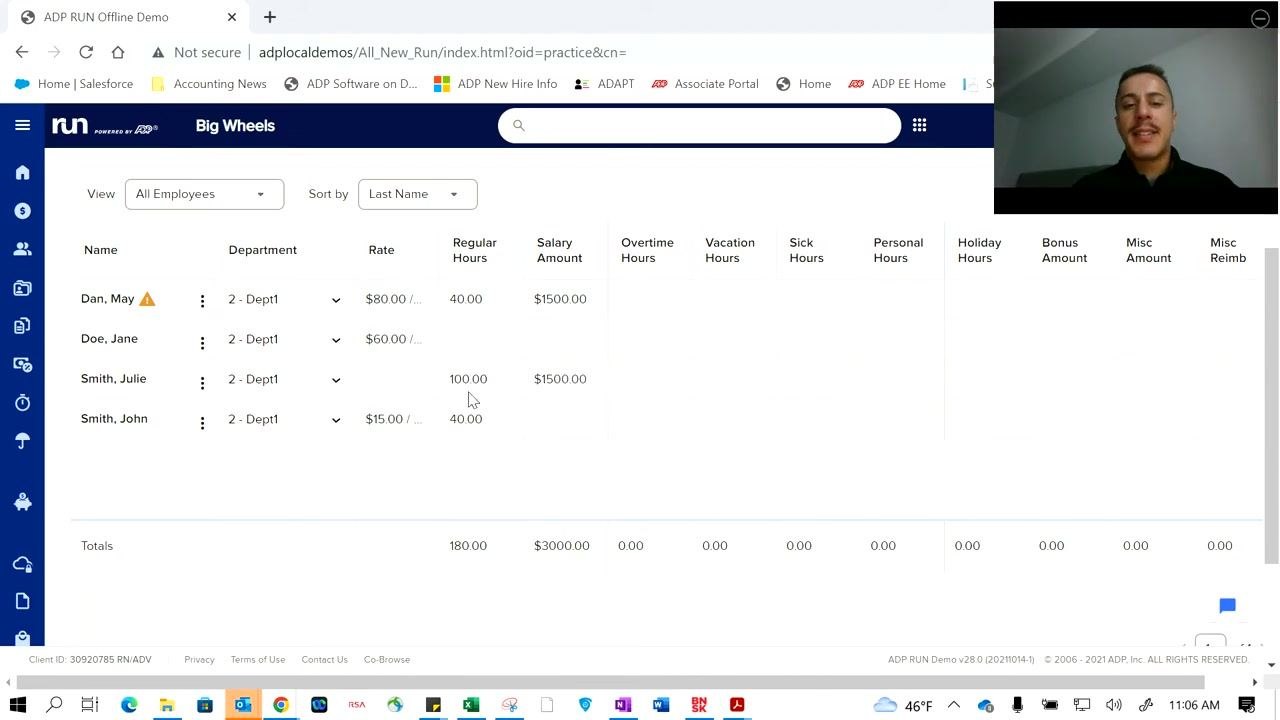1280x720 pixels.
Task: Open the Sort by Last Name dropdown
Action: click(x=417, y=194)
